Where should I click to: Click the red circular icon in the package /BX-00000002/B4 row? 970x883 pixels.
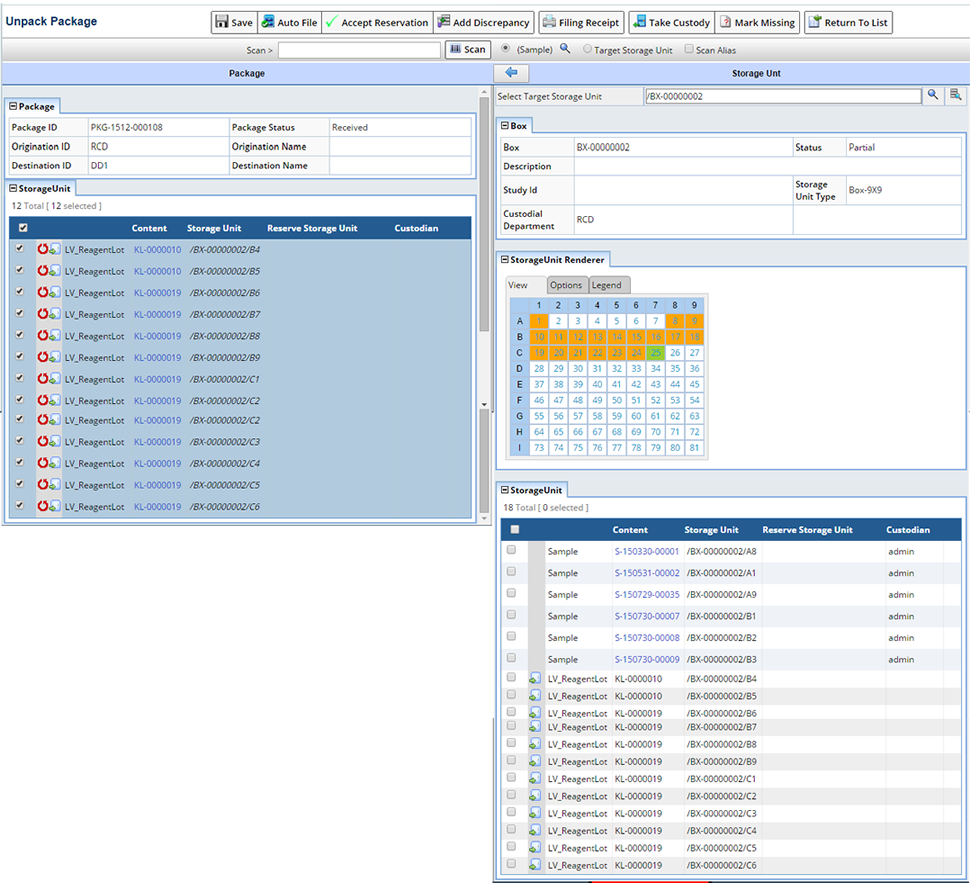43,249
